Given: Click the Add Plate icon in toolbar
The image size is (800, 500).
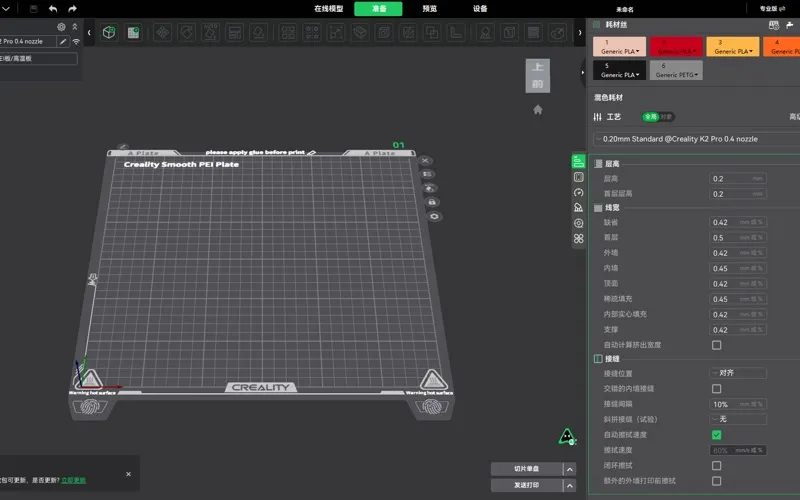Looking at the screenshot, I should point(133,33).
